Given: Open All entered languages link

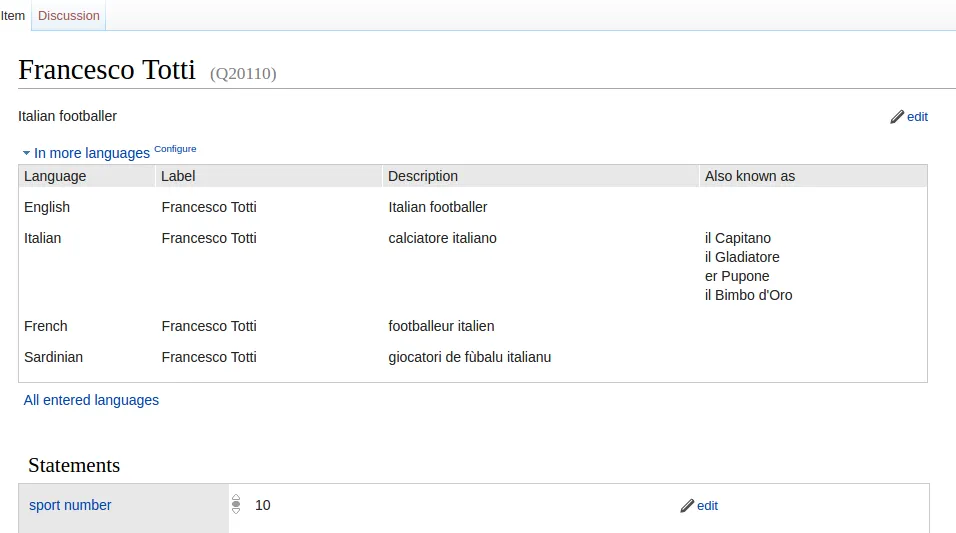Looking at the screenshot, I should pos(91,400).
